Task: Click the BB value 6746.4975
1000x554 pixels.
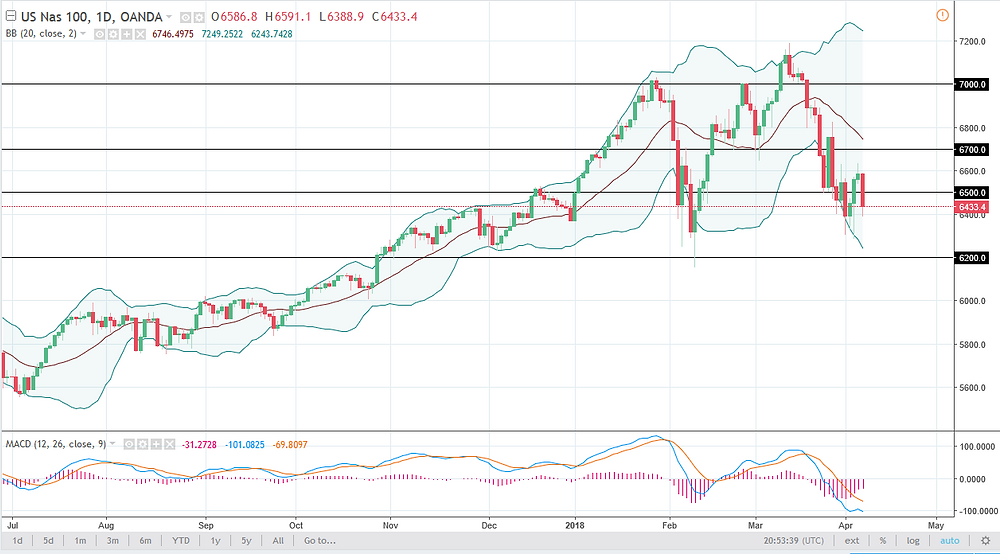Action: [173, 34]
